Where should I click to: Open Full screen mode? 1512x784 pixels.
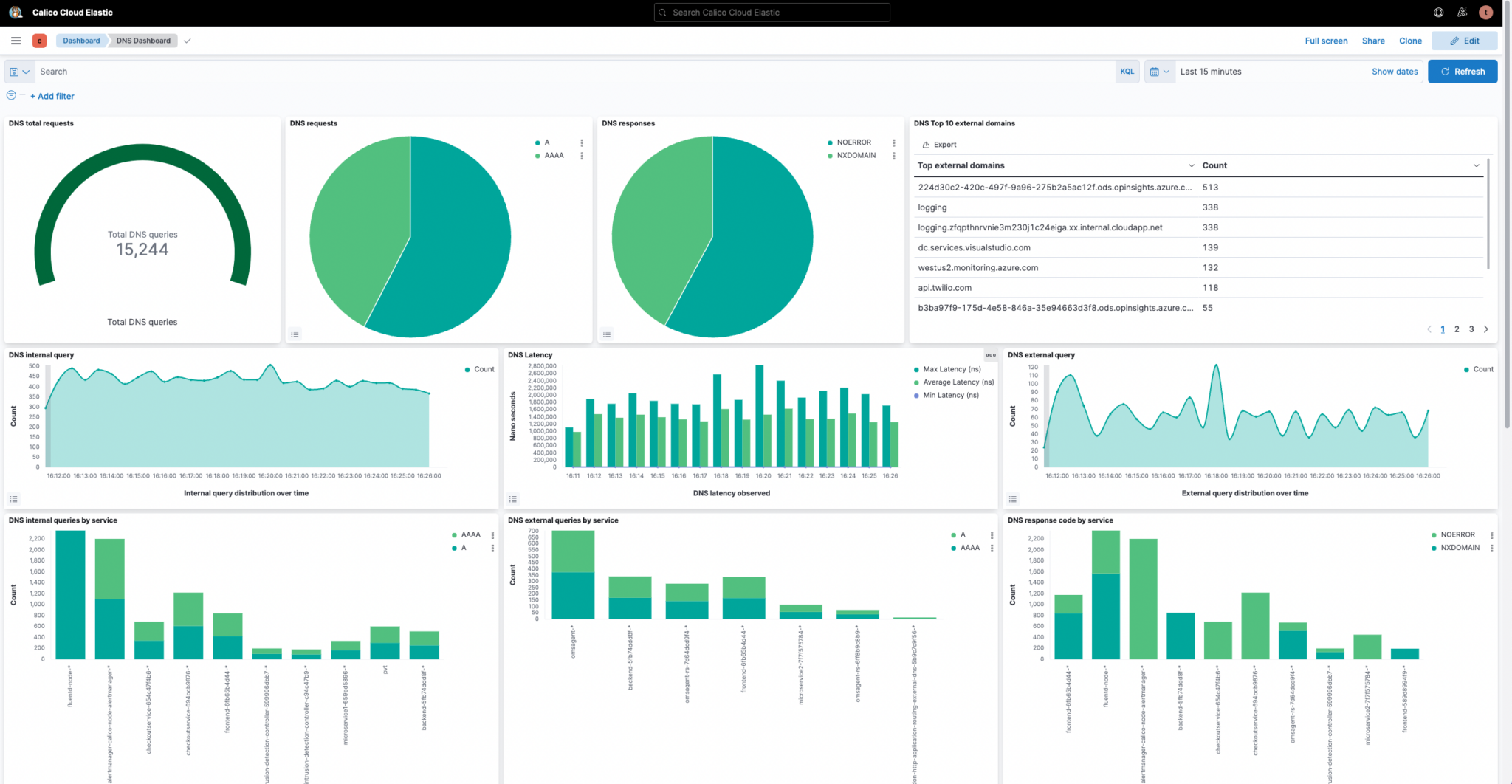(x=1326, y=41)
